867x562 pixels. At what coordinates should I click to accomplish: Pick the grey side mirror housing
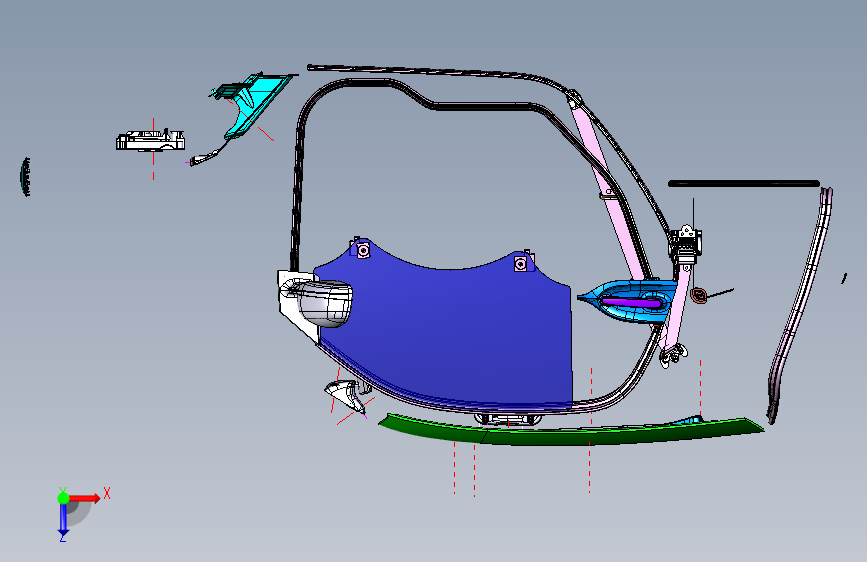pyautogui.click(x=325, y=303)
